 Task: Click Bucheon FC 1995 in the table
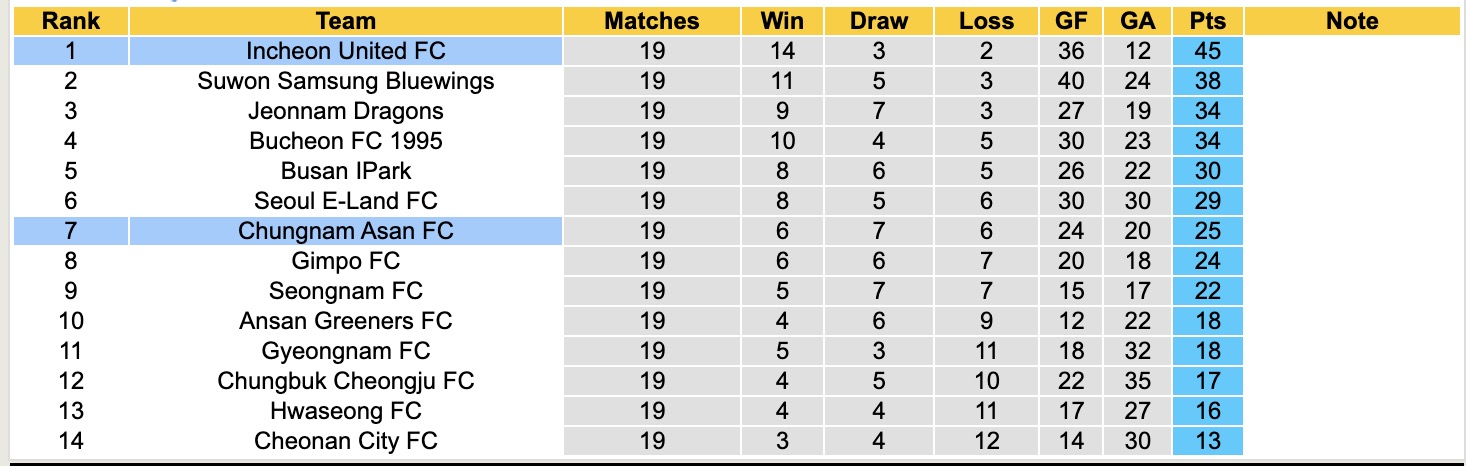[x=346, y=141]
